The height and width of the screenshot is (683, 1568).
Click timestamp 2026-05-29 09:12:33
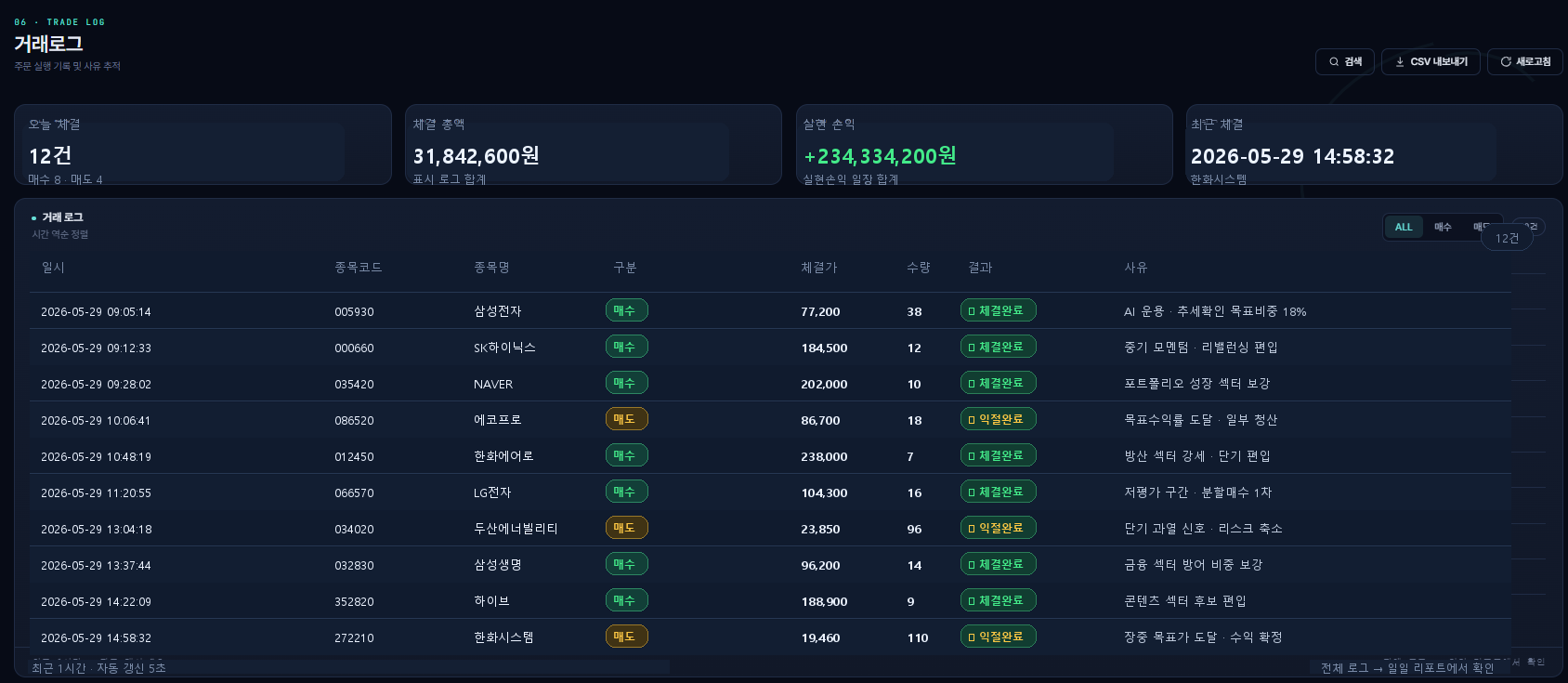point(96,348)
